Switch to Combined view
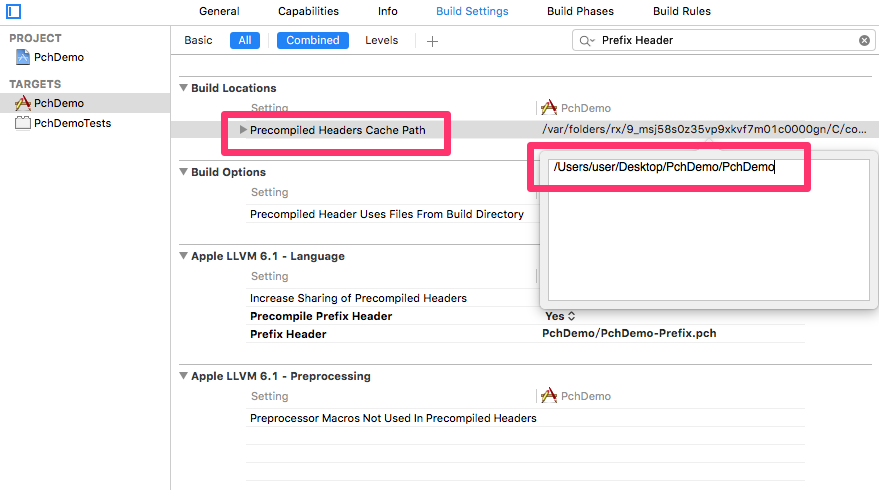The height and width of the screenshot is (490, 879). coord(313,40)
